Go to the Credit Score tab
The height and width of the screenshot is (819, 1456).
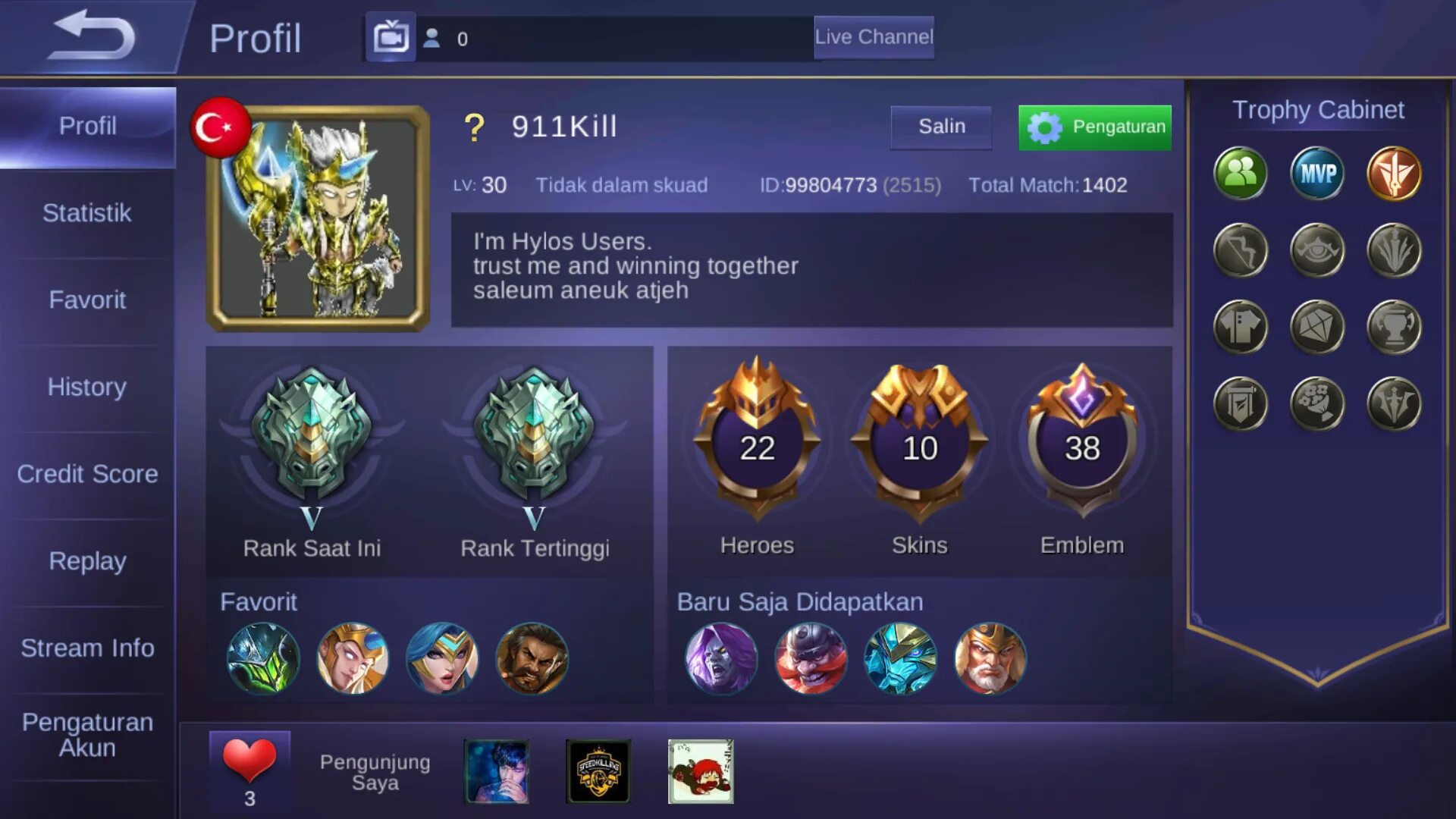pos(87,474)
